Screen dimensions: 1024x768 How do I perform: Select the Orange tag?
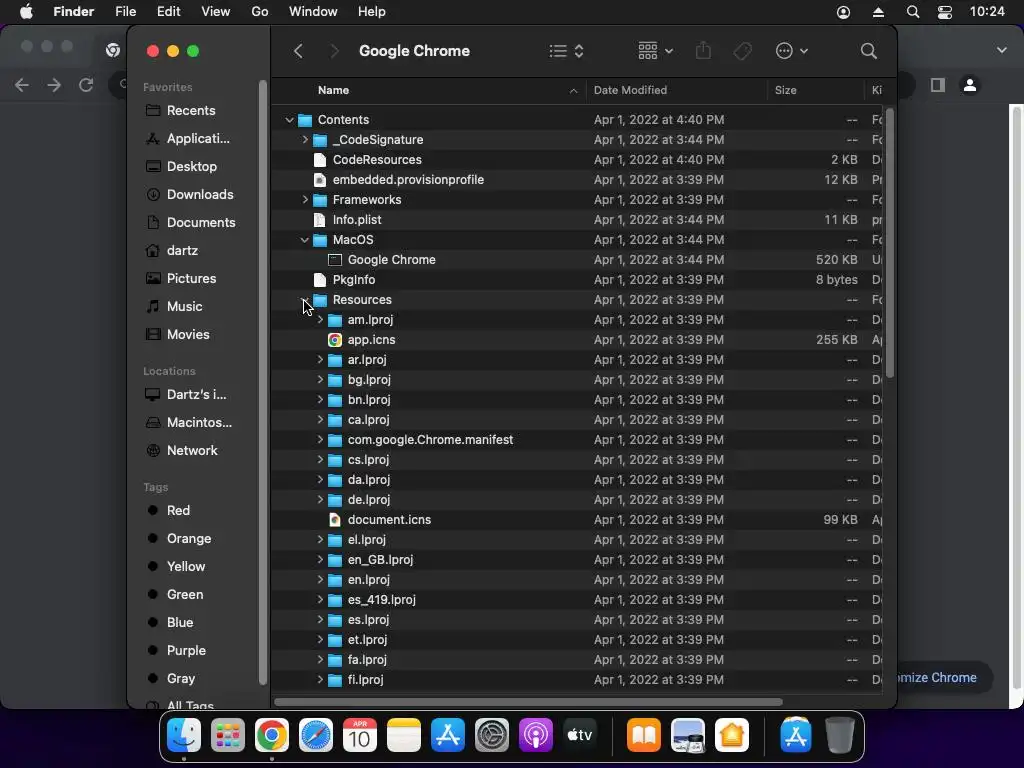[x=189, y=539]
